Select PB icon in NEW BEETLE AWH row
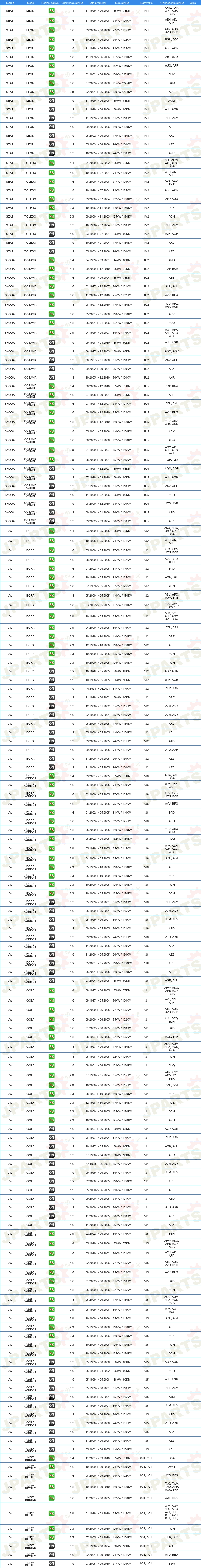This screenshot has width=201, height=1568. (x=52, y=1467)
